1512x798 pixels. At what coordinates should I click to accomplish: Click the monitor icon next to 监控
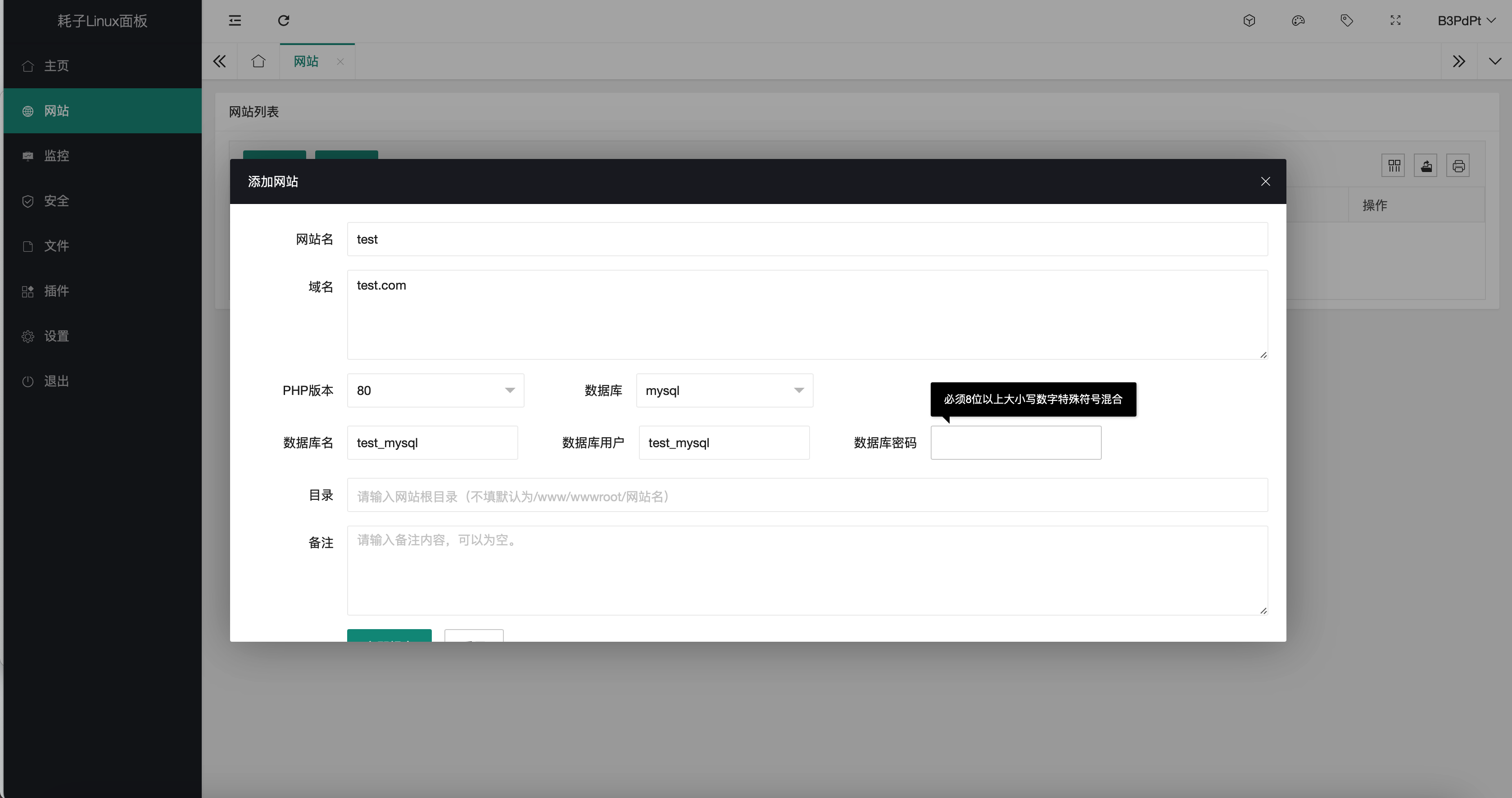point(27,156)
